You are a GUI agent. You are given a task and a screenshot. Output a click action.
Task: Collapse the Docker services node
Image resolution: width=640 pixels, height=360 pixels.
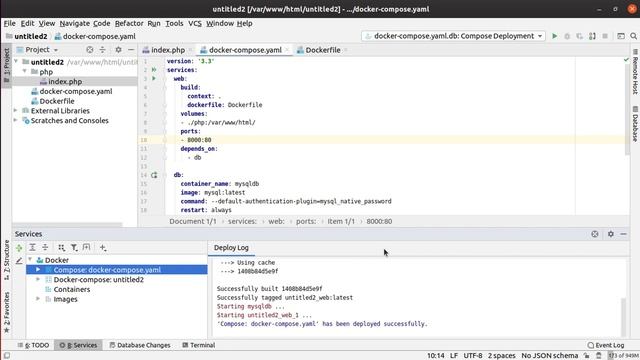tap(30, 260)
